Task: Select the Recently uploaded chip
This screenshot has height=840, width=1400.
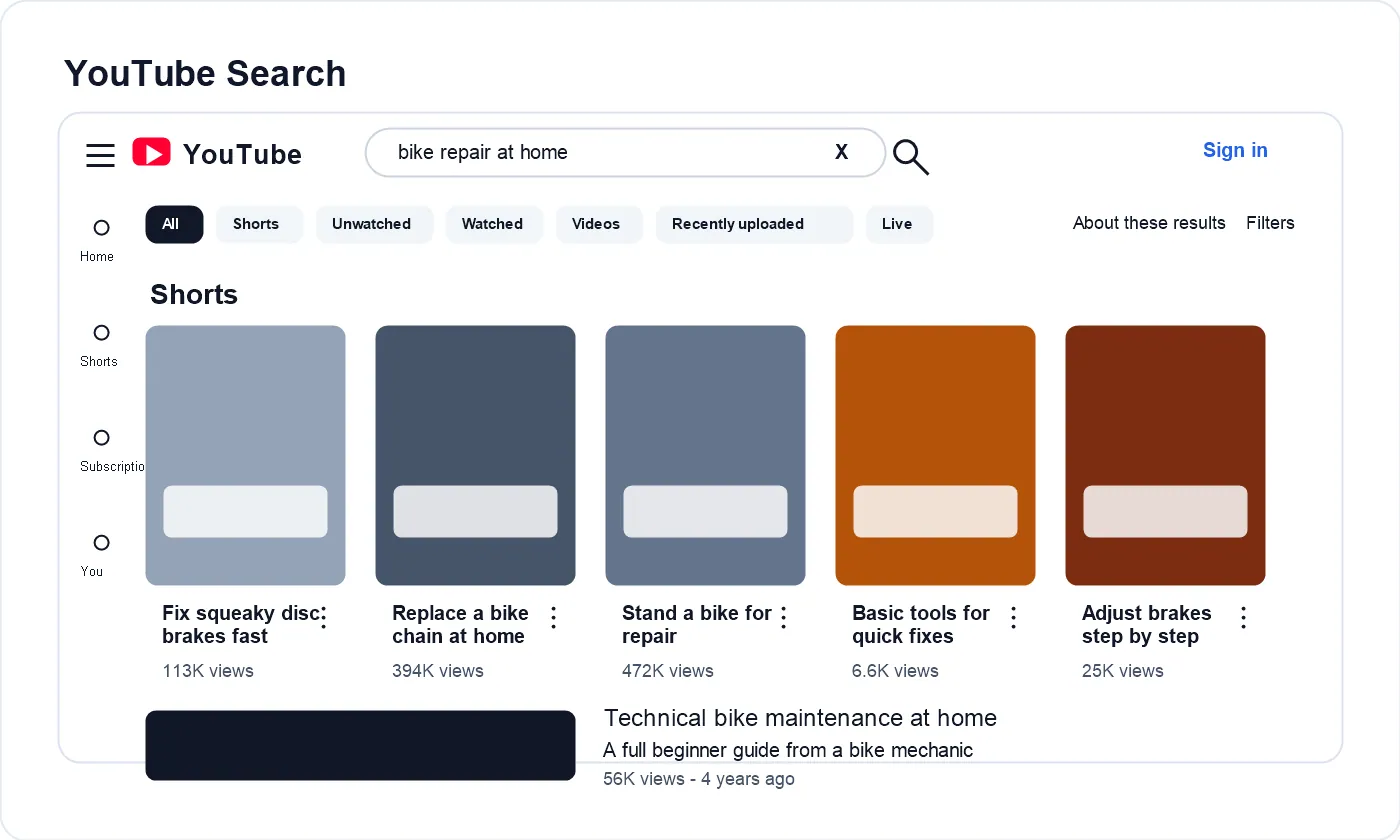Action: coord(754,224)
